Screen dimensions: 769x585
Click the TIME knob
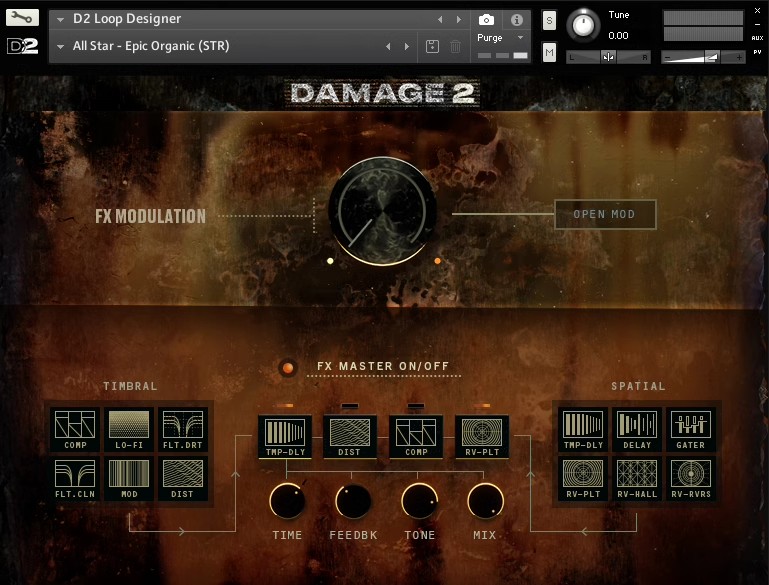287,501
